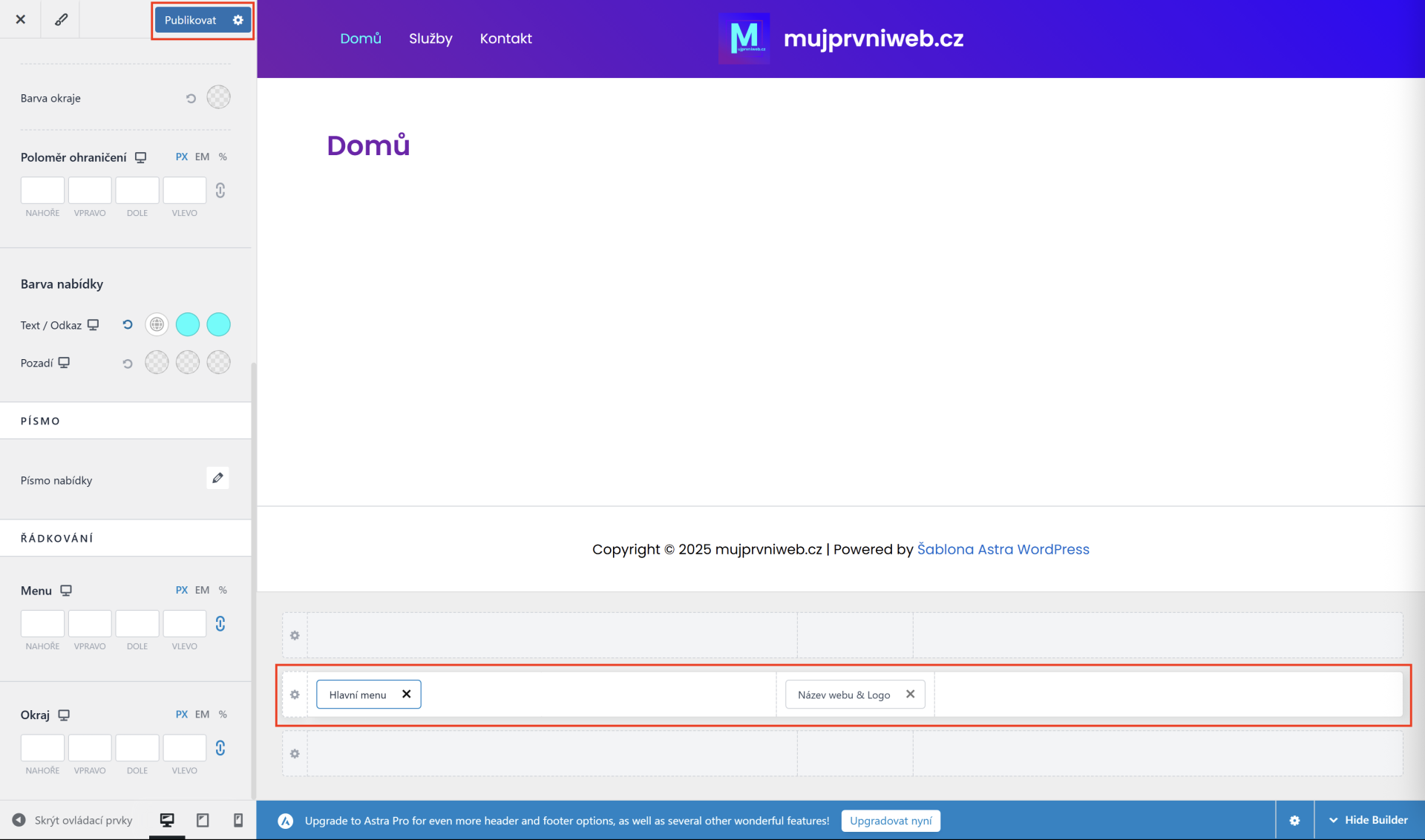Screen dimensions: 1425x840
Task: Open settings gear for the Hlavní menu row
Action: (295, 695)
